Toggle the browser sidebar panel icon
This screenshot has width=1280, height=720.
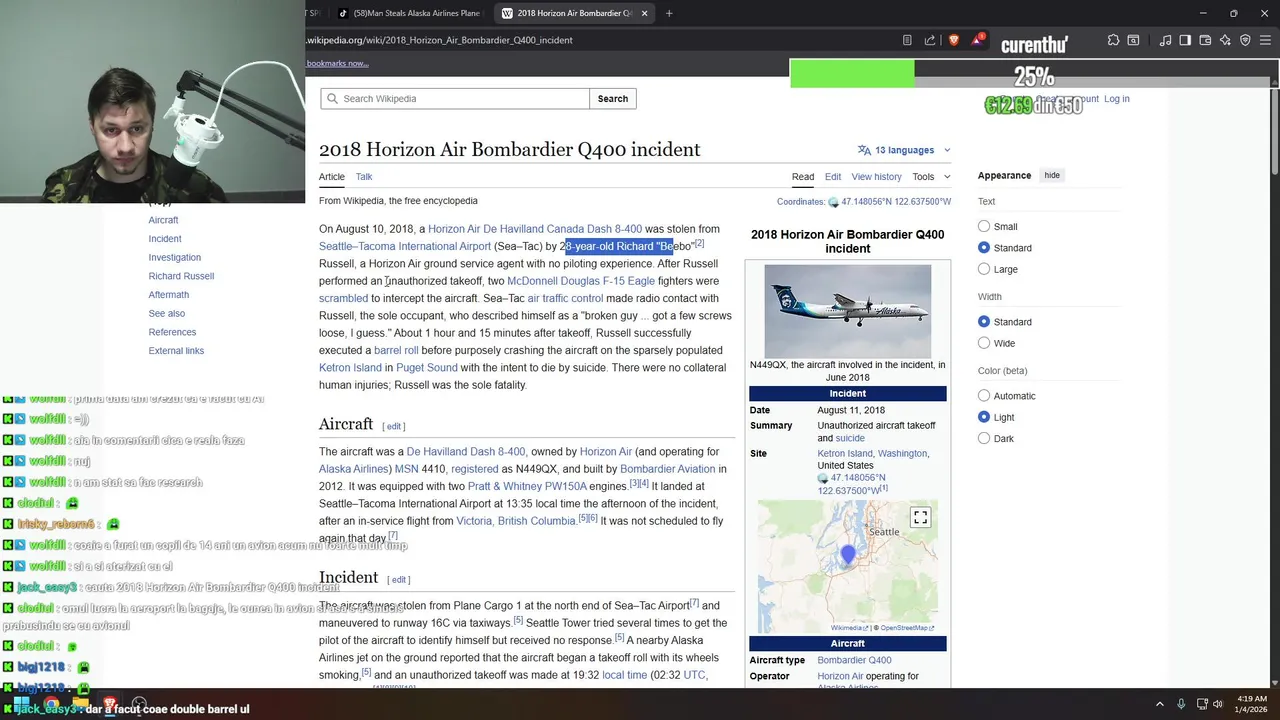tap(1185, 40)
